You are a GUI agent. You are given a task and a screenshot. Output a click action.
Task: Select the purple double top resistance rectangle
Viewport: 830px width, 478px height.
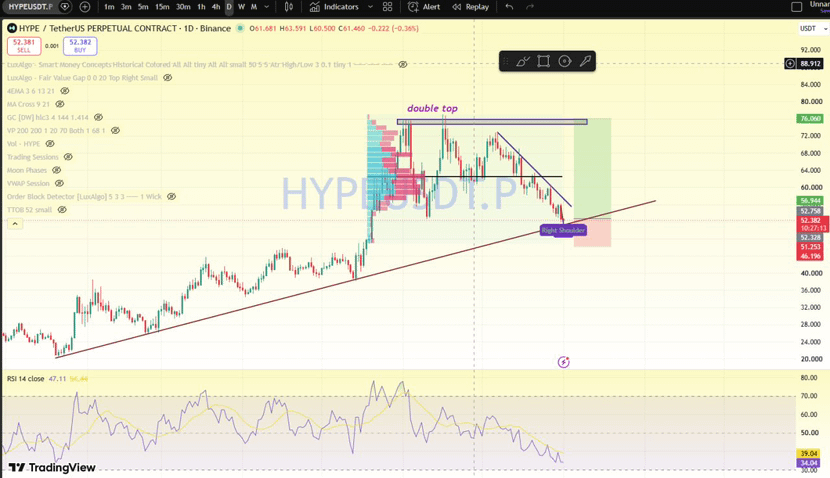tap(492, 122)
